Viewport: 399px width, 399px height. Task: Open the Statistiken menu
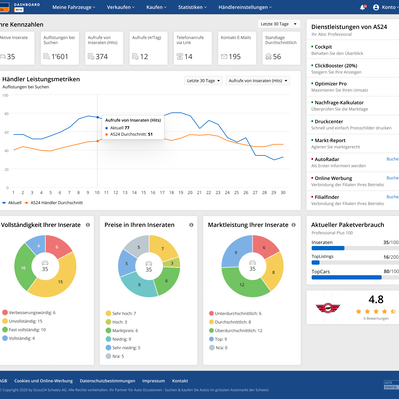(x=192, y=7)
